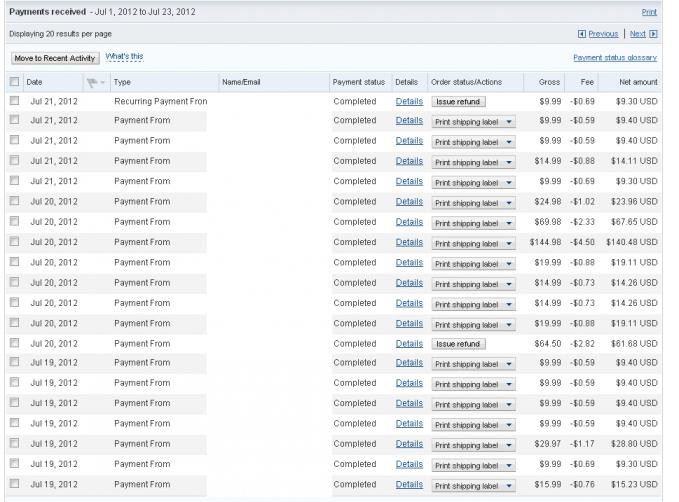Click the Order status/Actions column header
Image resolution: width=679 pixels, height=502 pixels.
[466, 82]
